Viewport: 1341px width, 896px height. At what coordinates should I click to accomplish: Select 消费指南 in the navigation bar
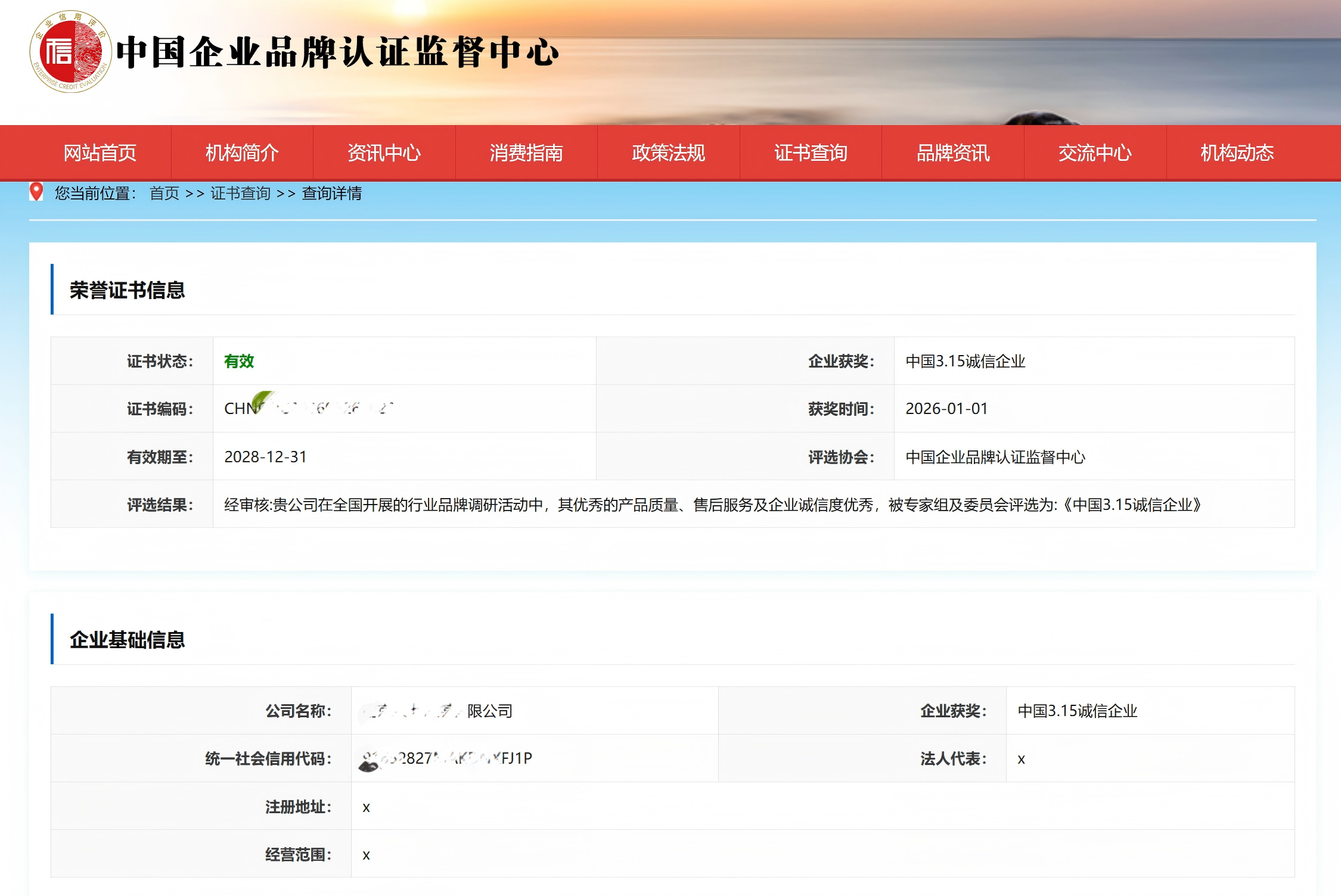pyautogui.click(x=526, y=153)
